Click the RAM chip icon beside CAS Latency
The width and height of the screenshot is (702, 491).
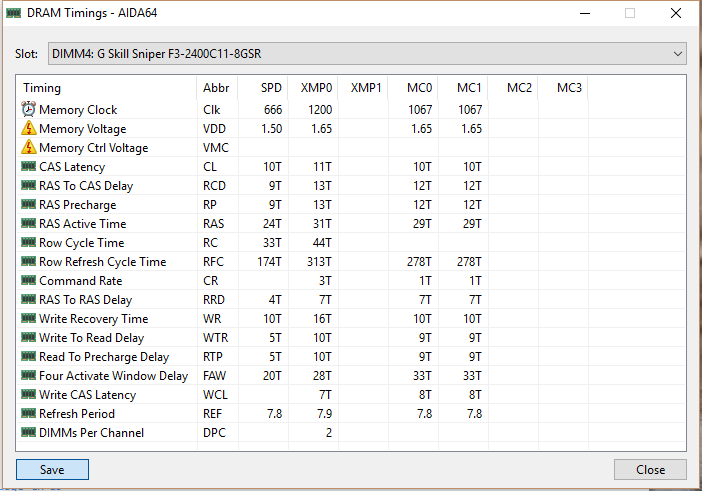click(x=29, y=167)
